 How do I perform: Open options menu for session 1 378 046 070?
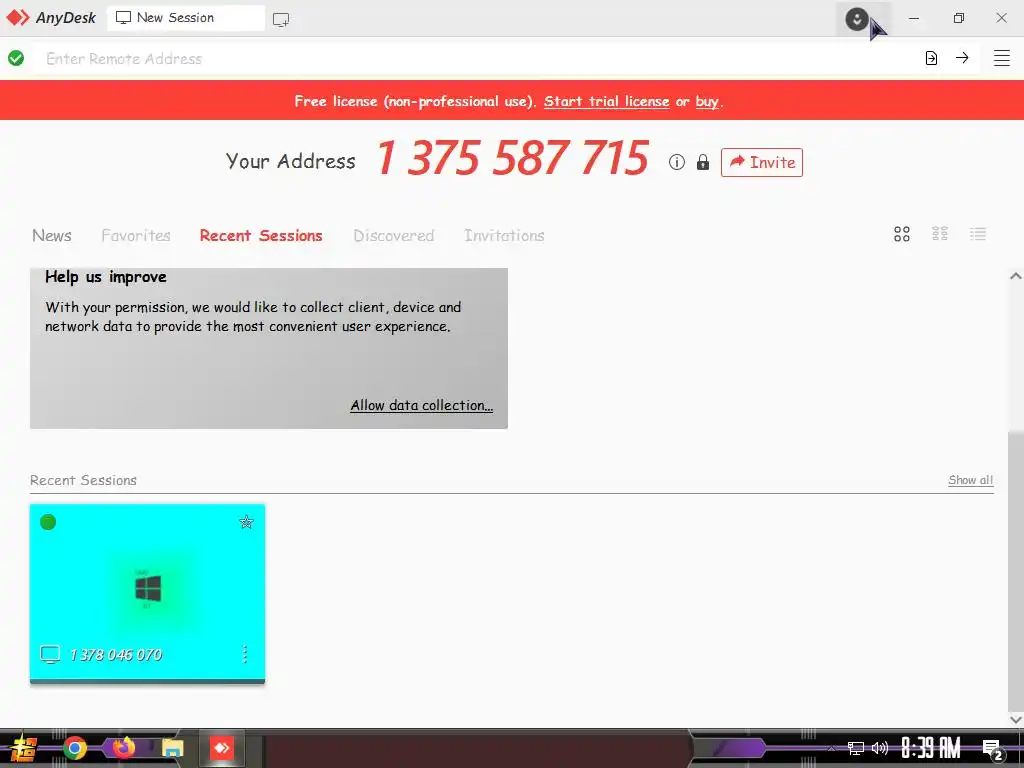click(x=245, y=654)
